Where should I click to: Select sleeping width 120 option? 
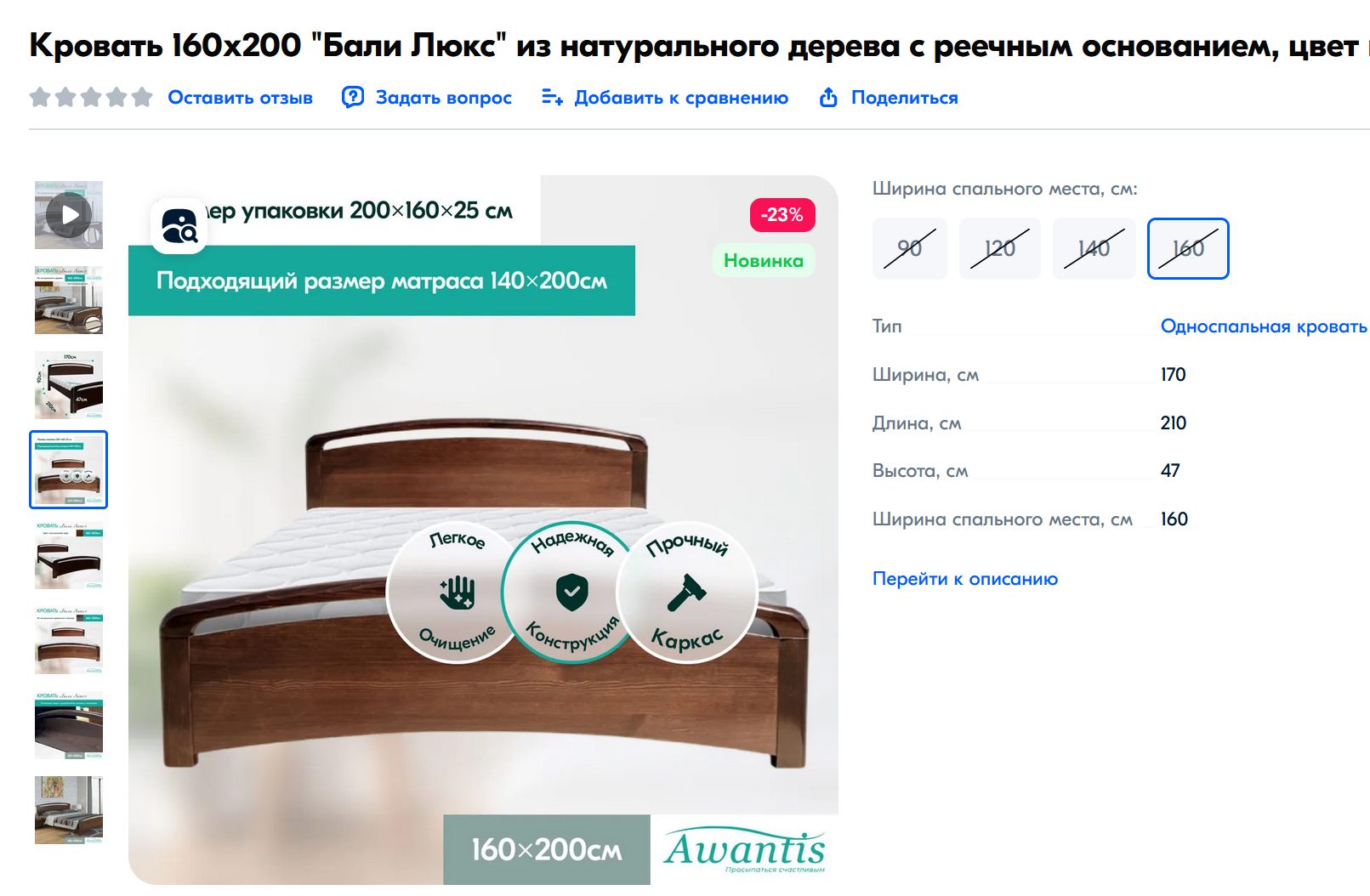click(x=1000, y=248)
